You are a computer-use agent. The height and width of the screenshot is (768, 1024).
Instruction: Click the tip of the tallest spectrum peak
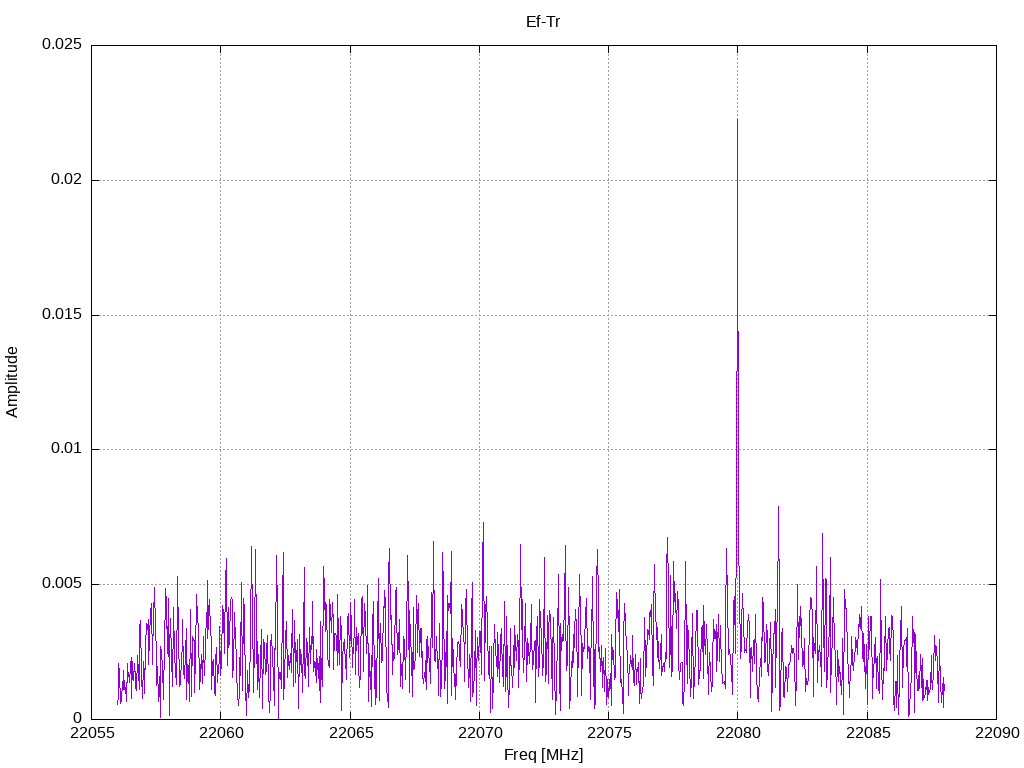pyautogui.click(x=737, y=120)
